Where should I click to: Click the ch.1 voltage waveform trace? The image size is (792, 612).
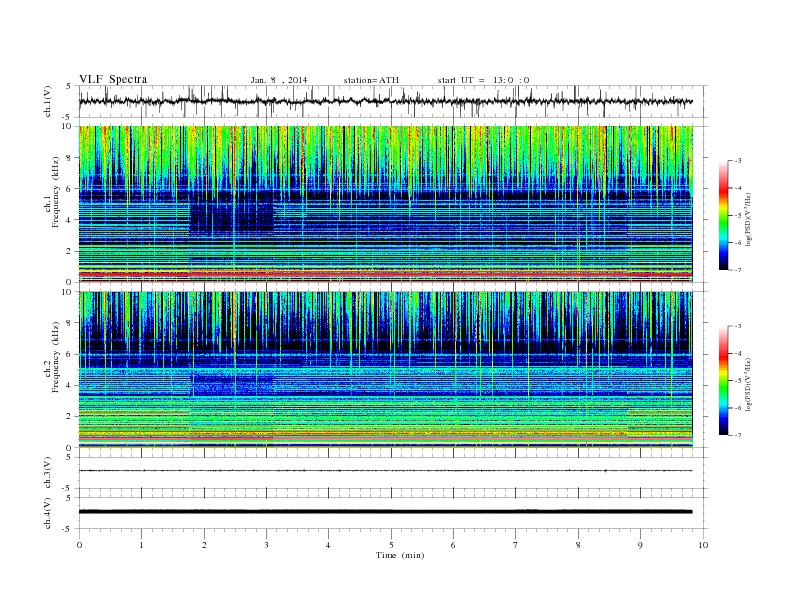click(385, 101)
